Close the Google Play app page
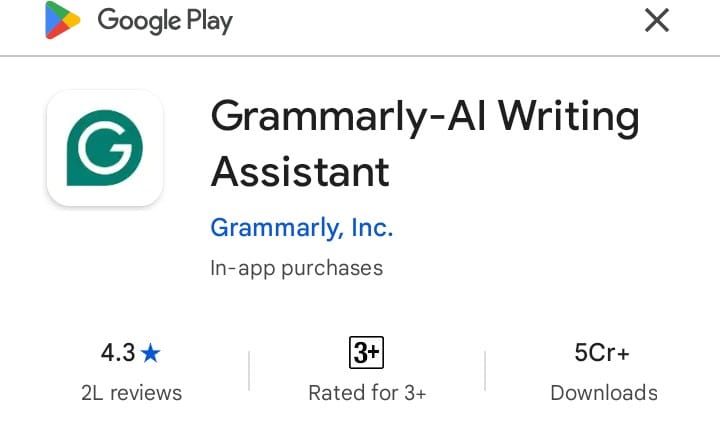The height and width of the screenshot is (448, 720). 656,20
